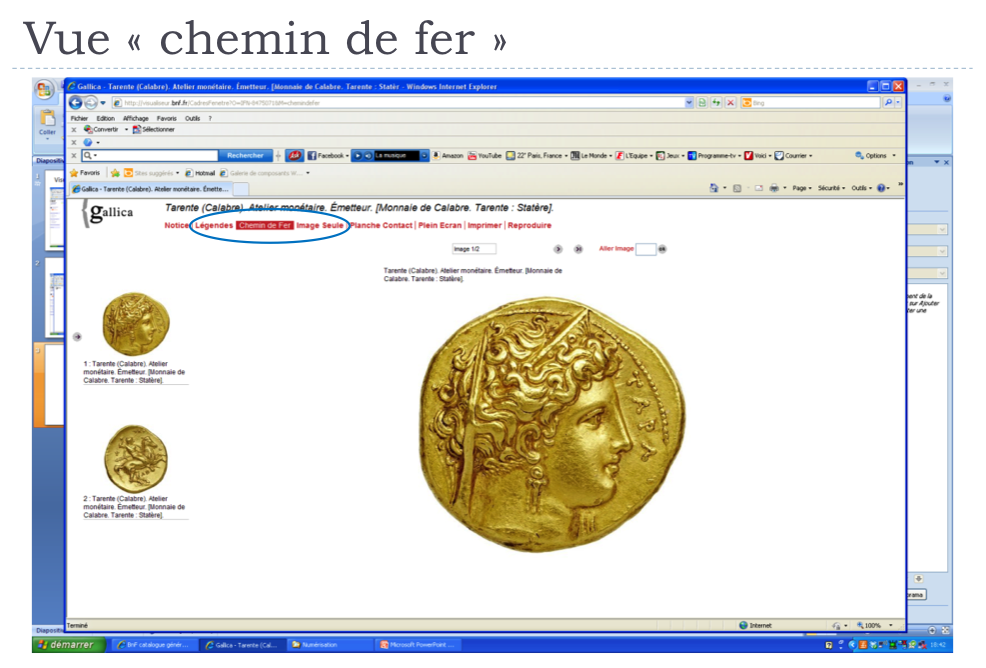
Task: Click the Imprimer link
Action: (x=484, y=225)
